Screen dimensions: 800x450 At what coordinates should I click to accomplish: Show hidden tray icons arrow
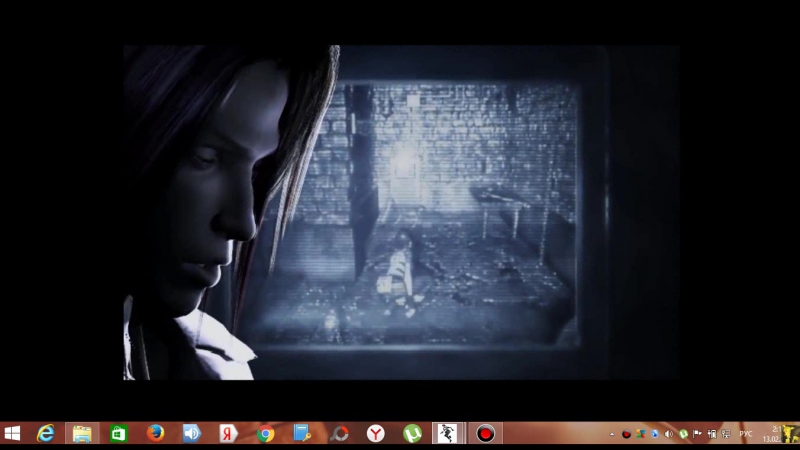click(612, 435)
